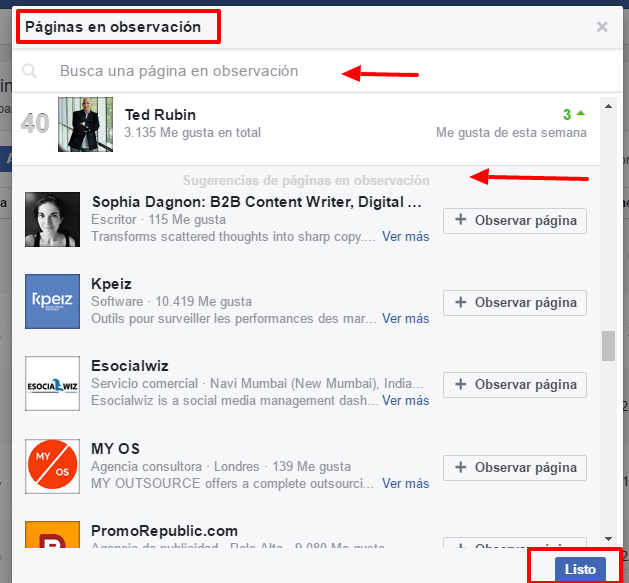Open the Kpeiz page title
The image size is (629, 583).
[111, 284]
